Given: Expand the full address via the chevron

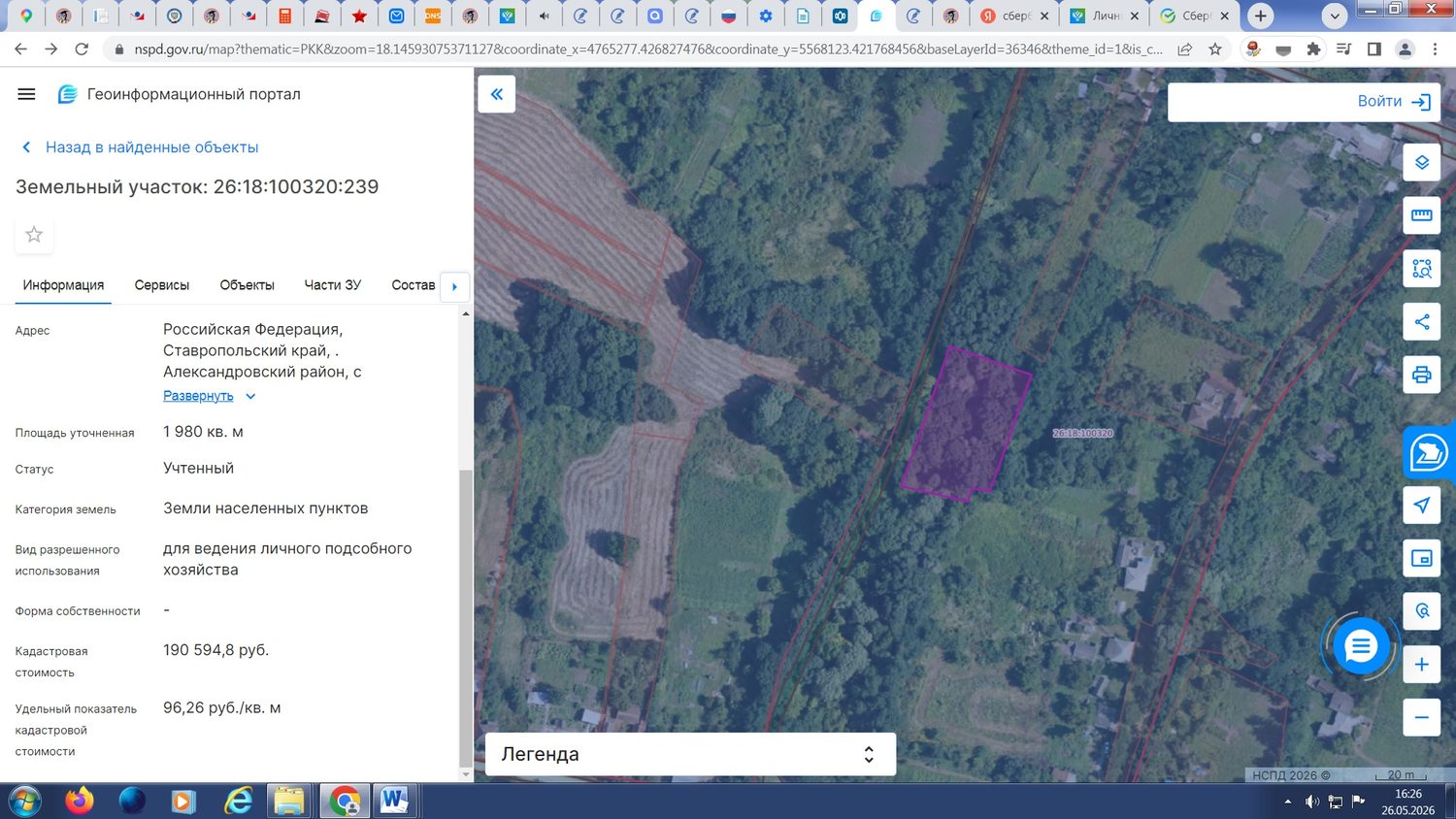Looking at the screenshot, I should (250, 396).
